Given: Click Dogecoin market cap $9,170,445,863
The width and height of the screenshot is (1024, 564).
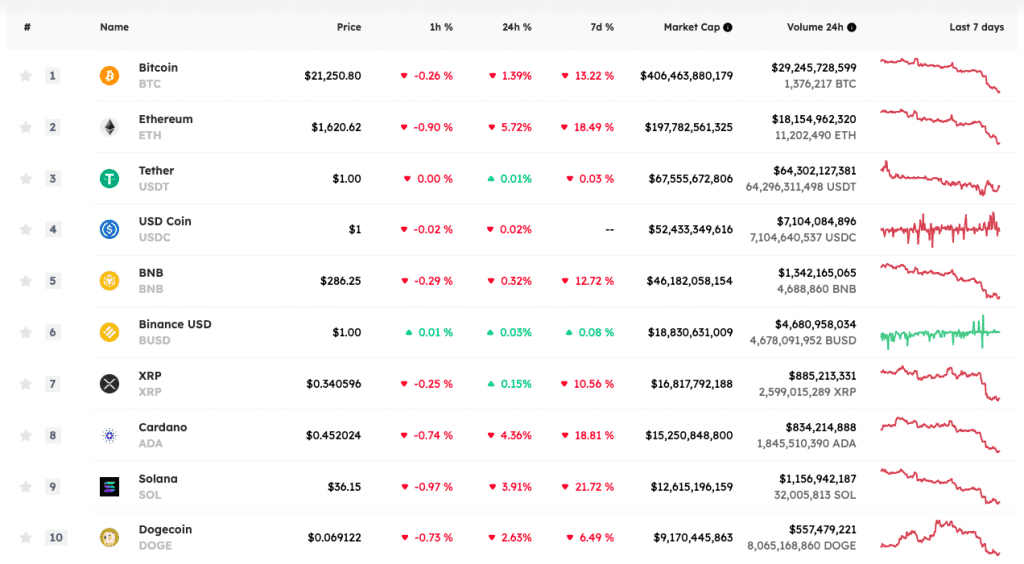Looking at the screenshot, I should (x=693, y=538).
